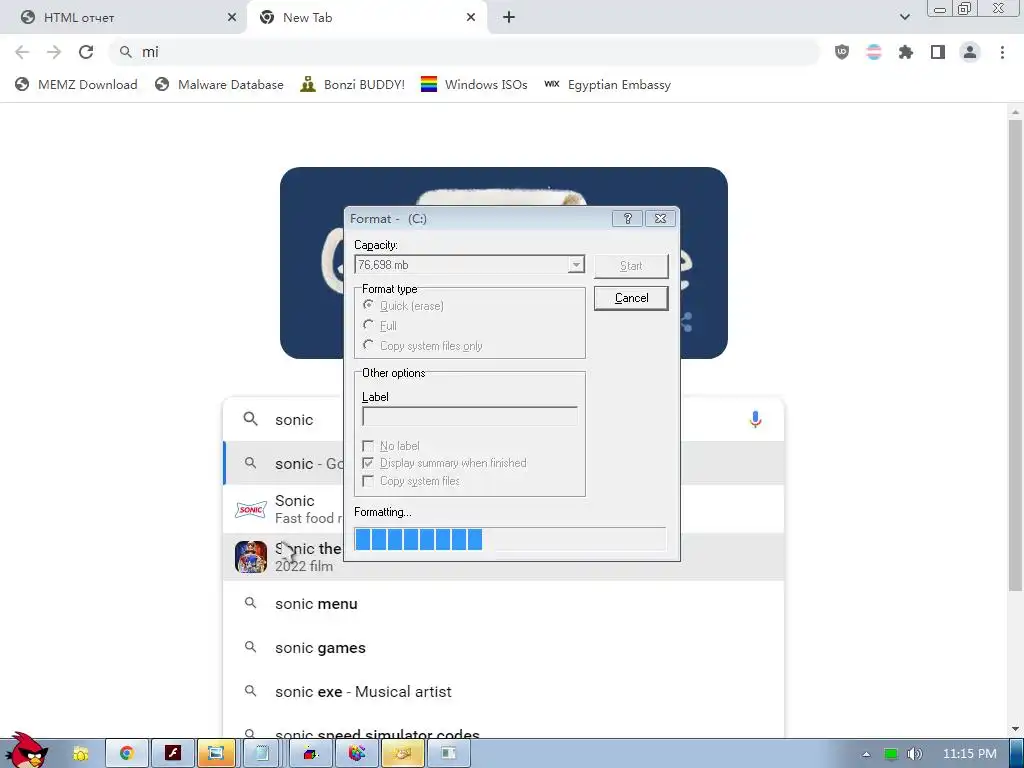Open the Bonzi BUDDY! bookmark

[353, 84]
